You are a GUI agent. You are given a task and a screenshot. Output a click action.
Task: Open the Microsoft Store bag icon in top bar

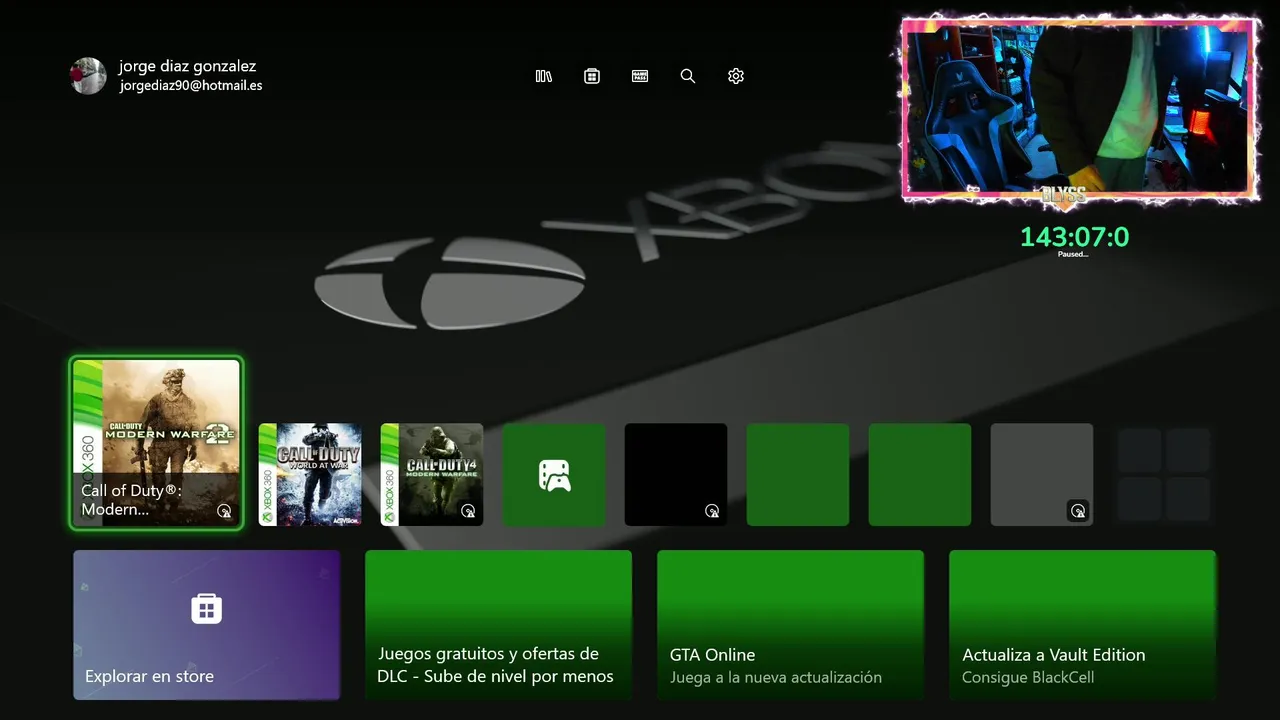pos(592,76)
